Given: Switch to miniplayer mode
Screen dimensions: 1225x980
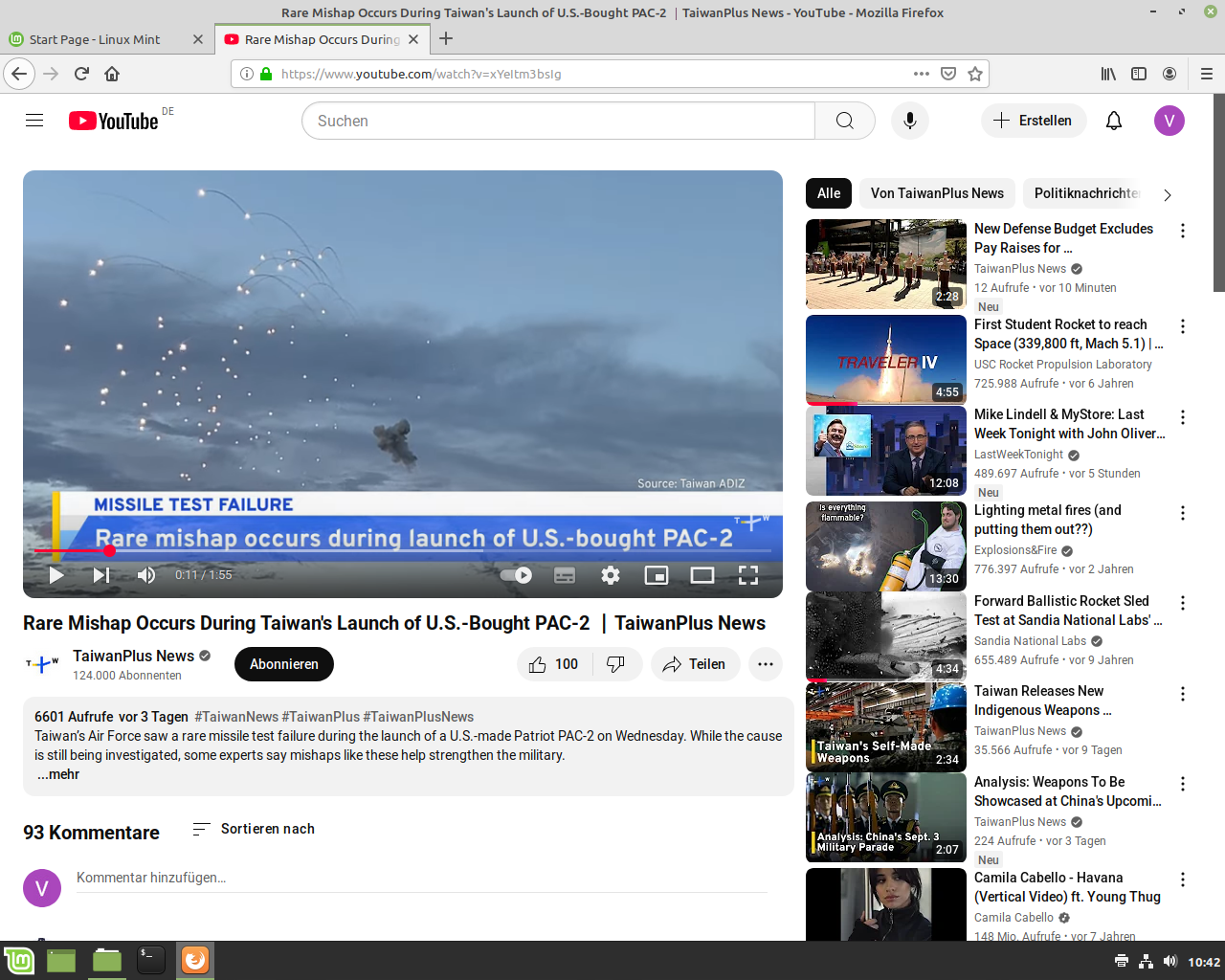Looking at the screenshot, I should (x=657, y=575).
